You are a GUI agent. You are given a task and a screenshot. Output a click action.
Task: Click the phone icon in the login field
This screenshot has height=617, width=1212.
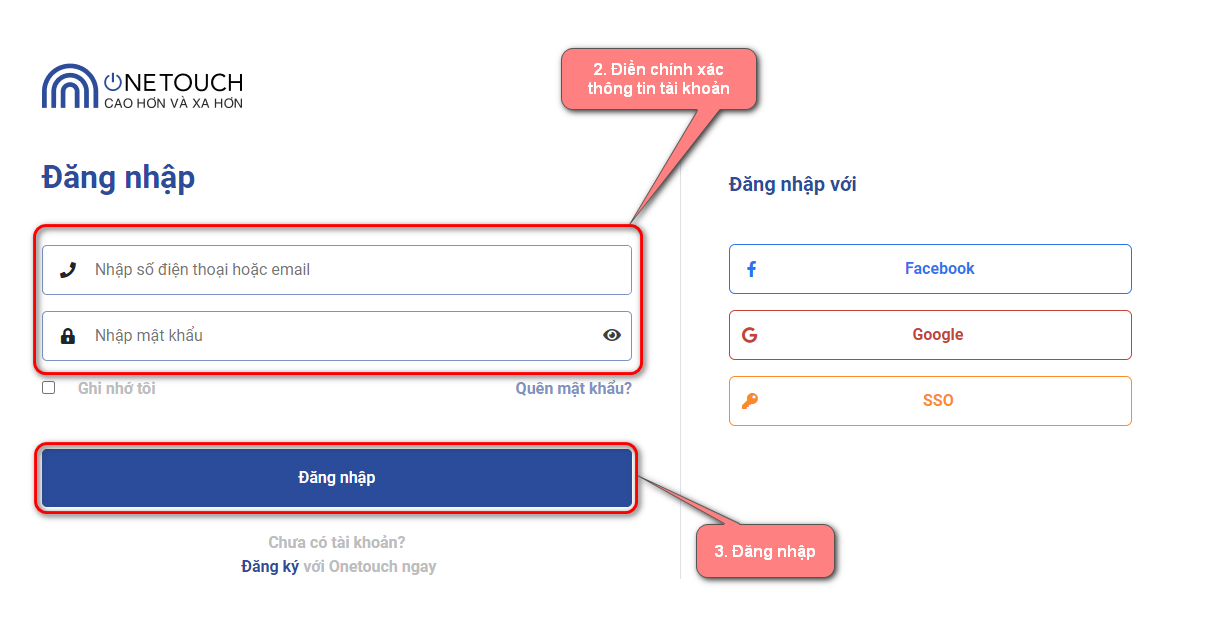click(x=68, y=270)
